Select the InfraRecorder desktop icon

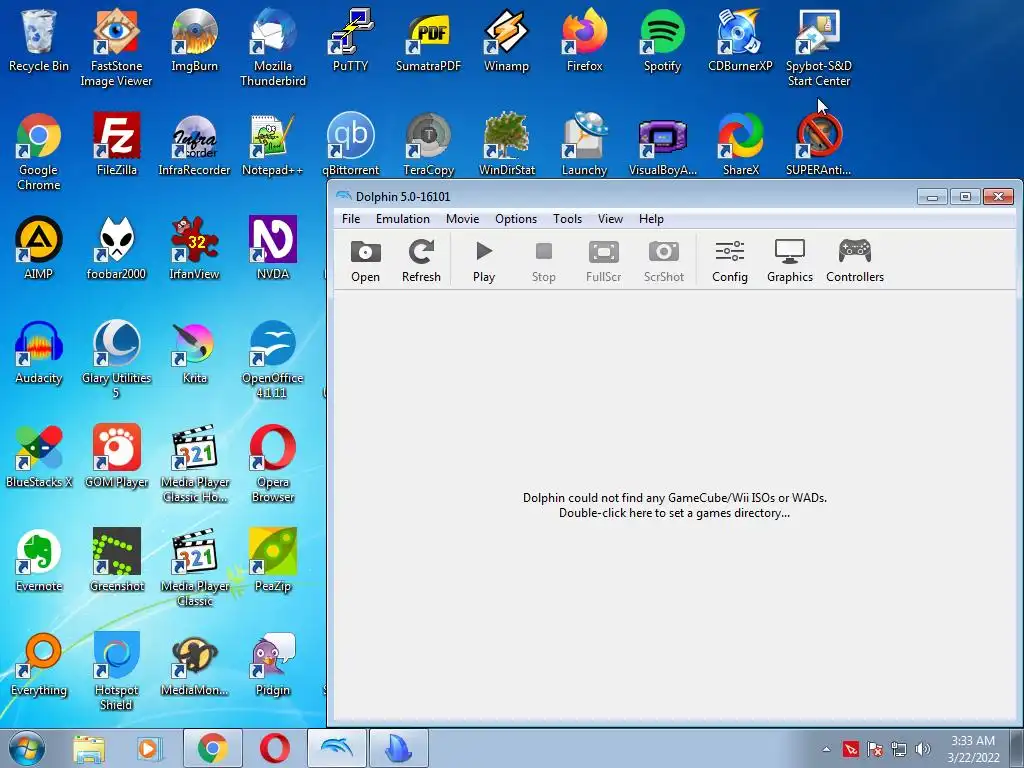point(195,145)
